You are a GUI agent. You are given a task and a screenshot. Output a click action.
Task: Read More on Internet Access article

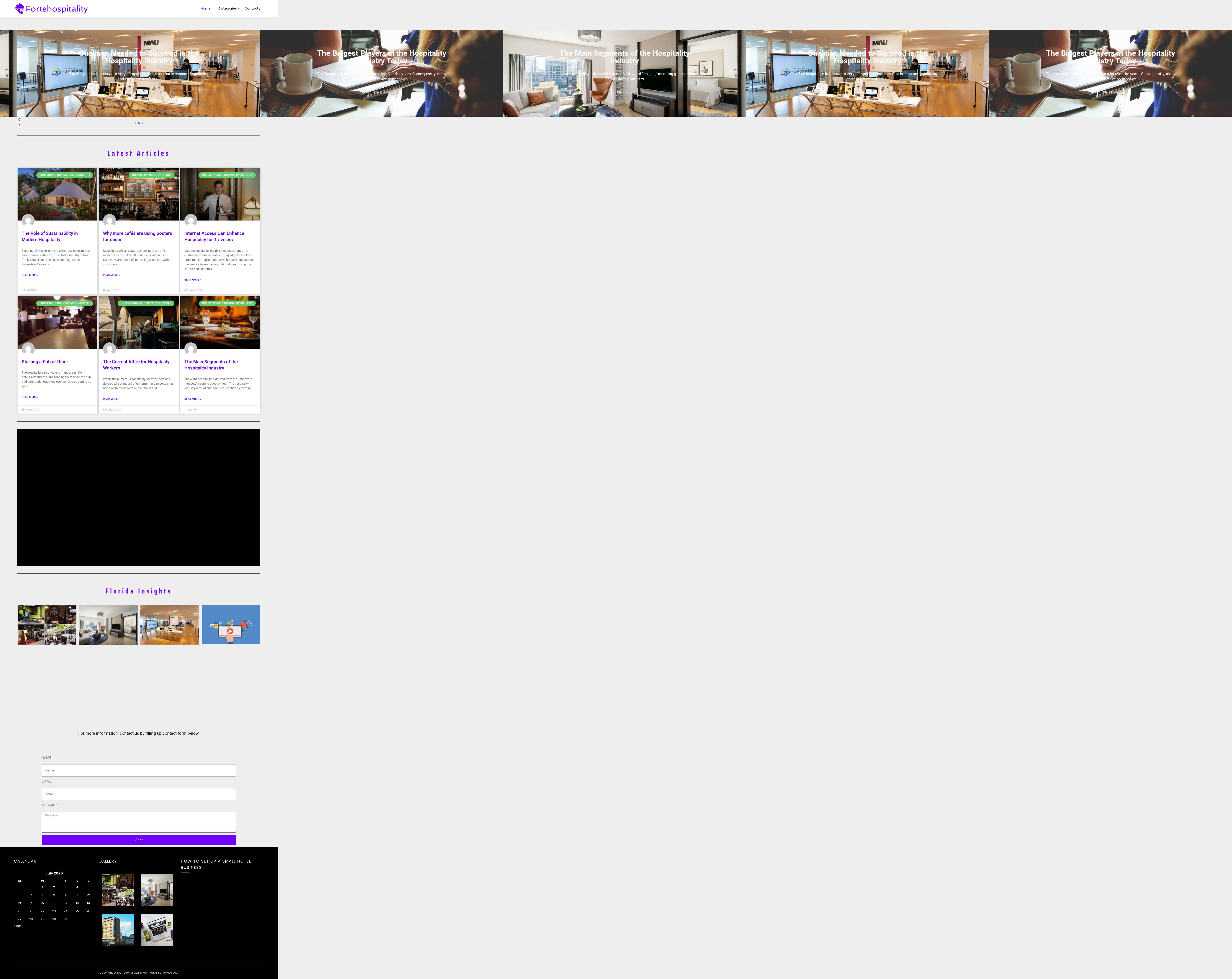point(193,280)
